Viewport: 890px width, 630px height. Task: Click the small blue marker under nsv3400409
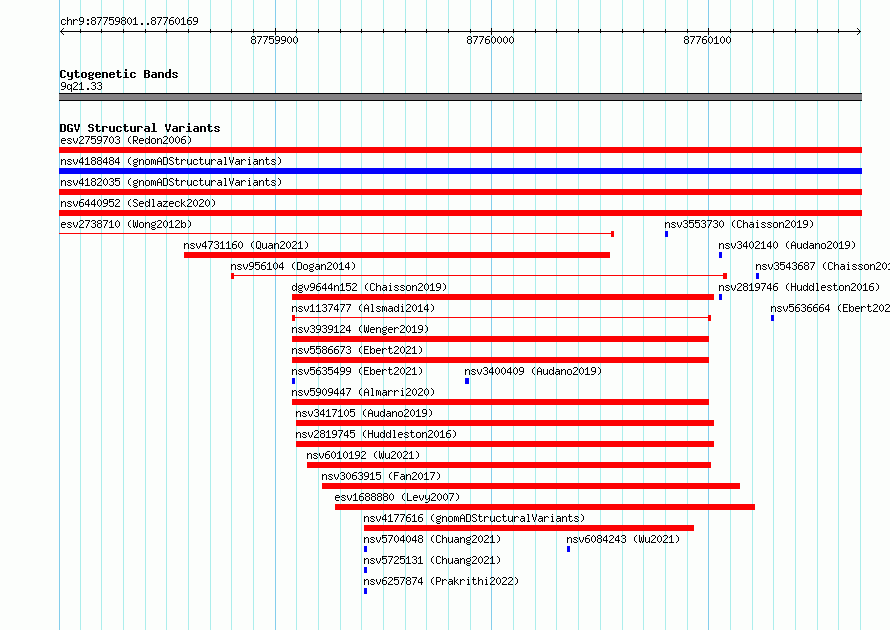(x=467, y=381)
